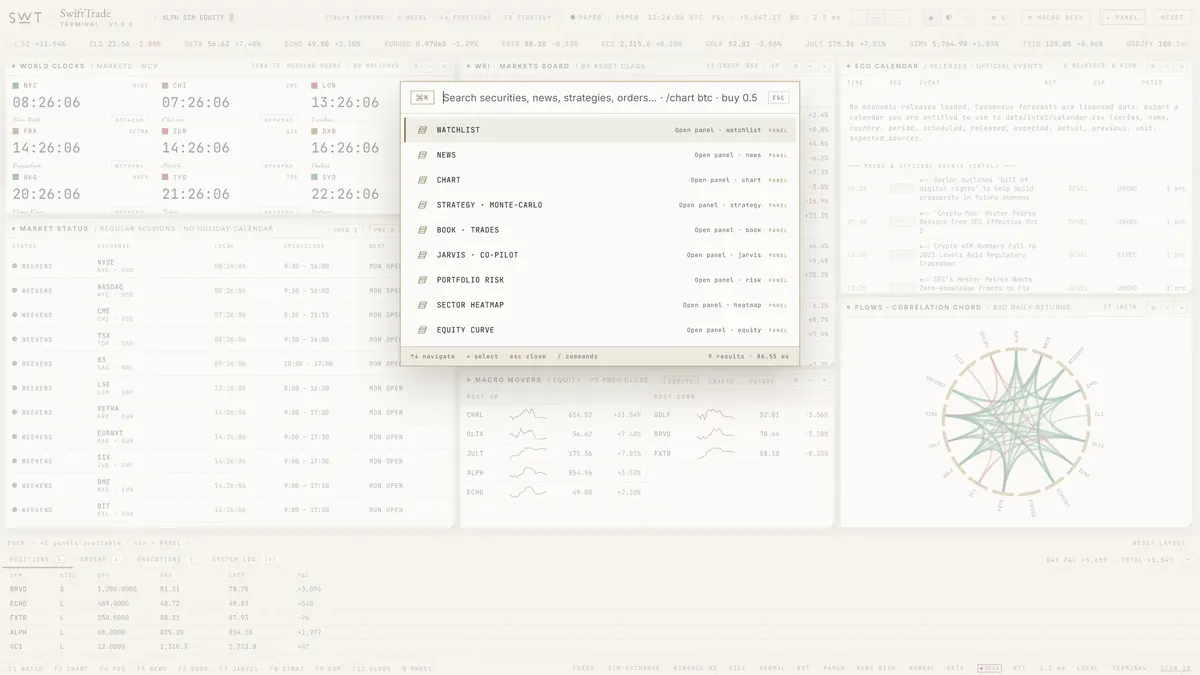Click F7 JARVIS in the bottom shortcut bar
This screenshot has width=1200, height=675.
[x=238, y=667]
